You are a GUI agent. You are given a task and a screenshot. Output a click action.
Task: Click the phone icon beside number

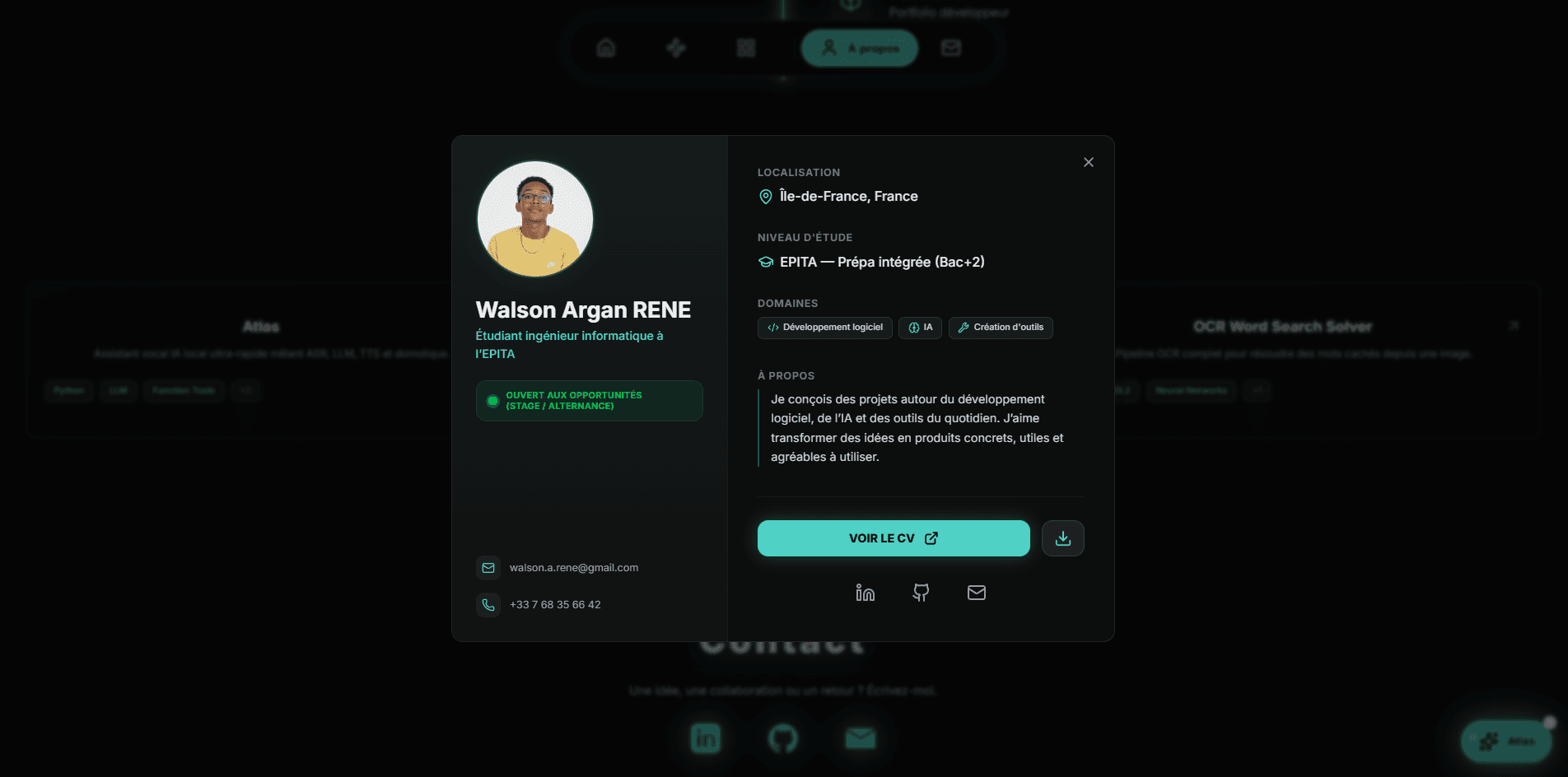click(488, 605)
